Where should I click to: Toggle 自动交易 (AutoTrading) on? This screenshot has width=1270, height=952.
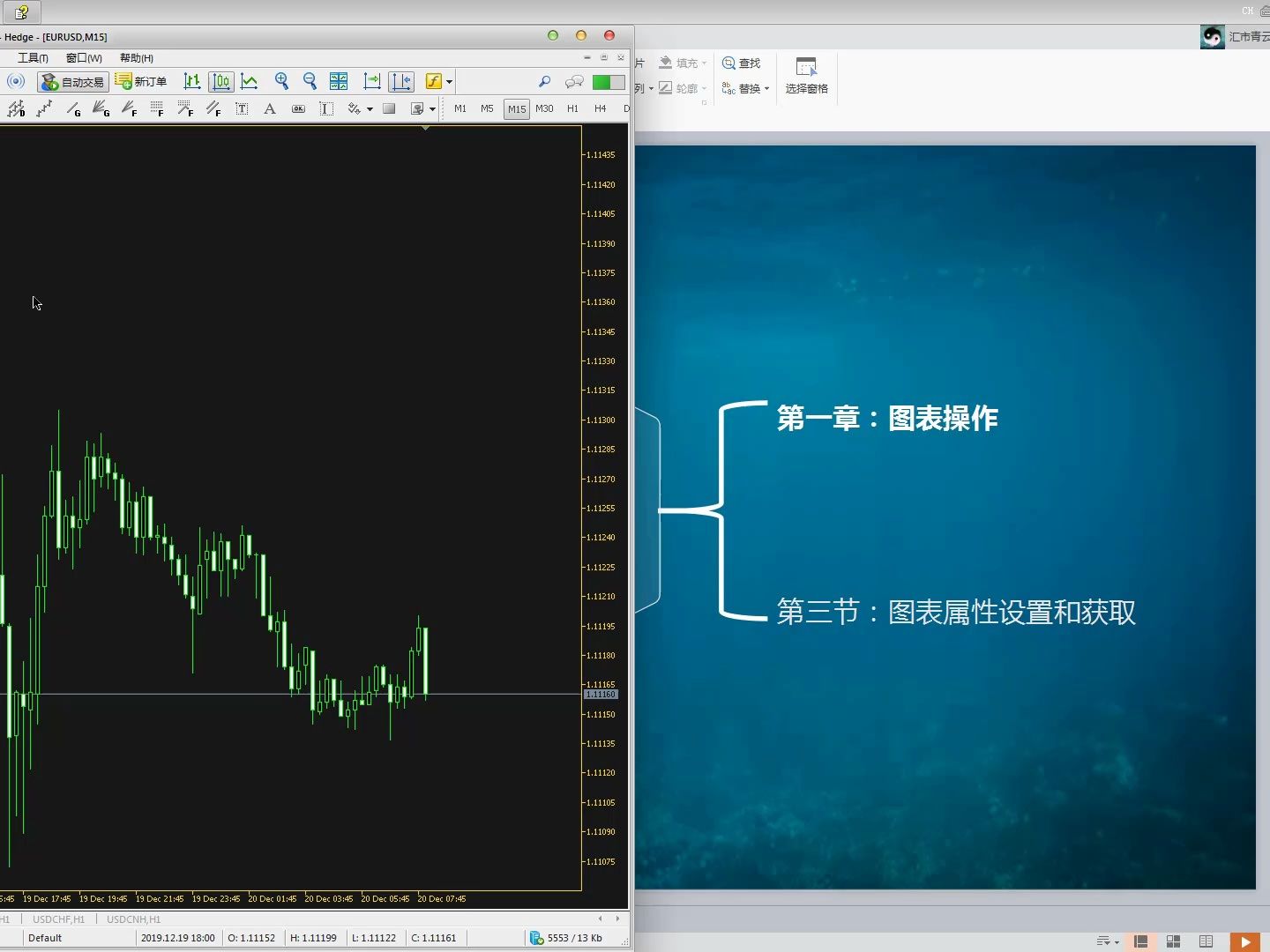click(72, 81)
